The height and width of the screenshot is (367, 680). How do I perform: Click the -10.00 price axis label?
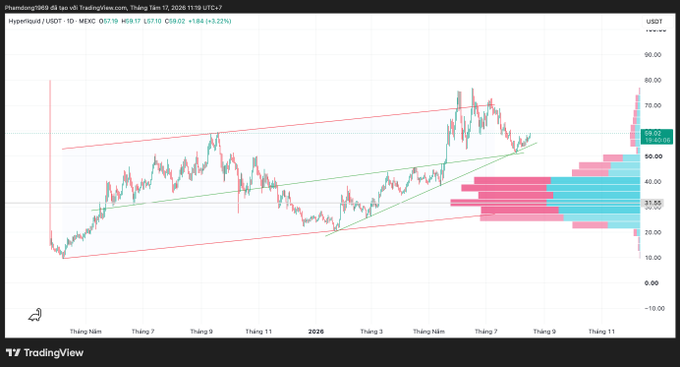[654, 308]
